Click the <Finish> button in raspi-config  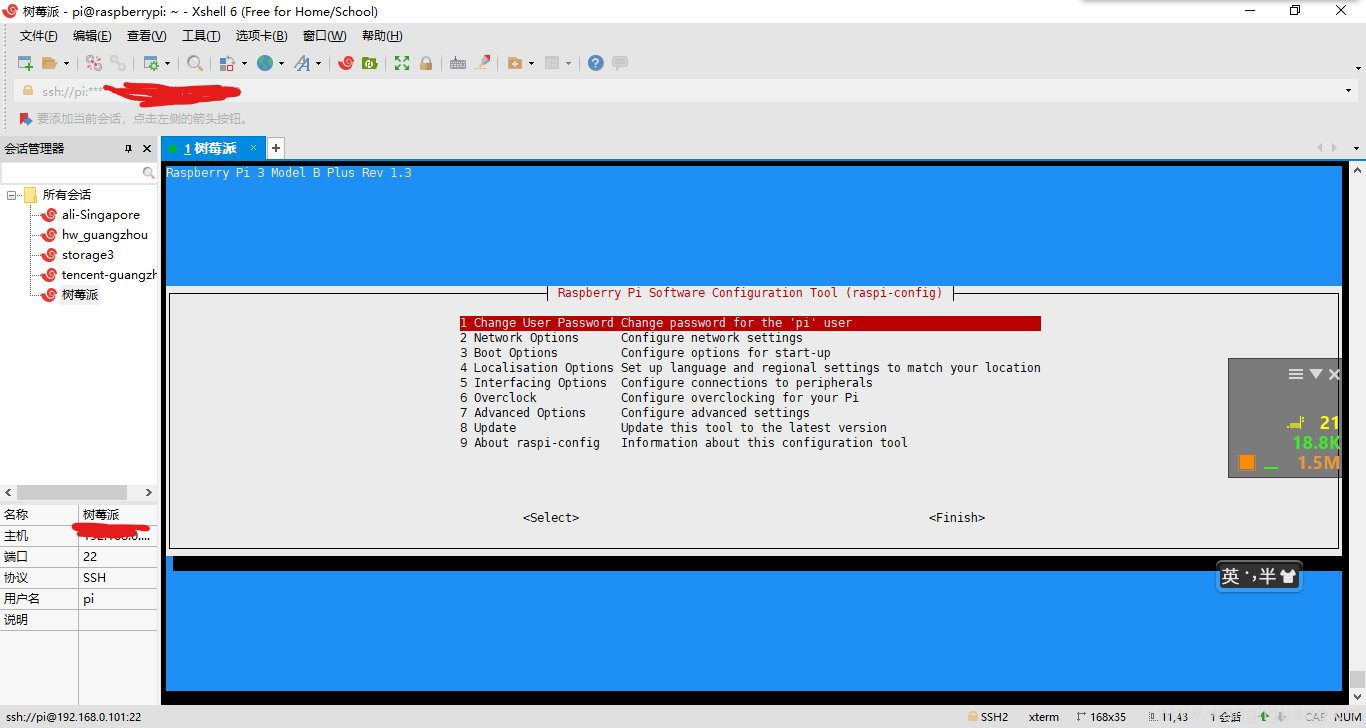tap(957, 518)
